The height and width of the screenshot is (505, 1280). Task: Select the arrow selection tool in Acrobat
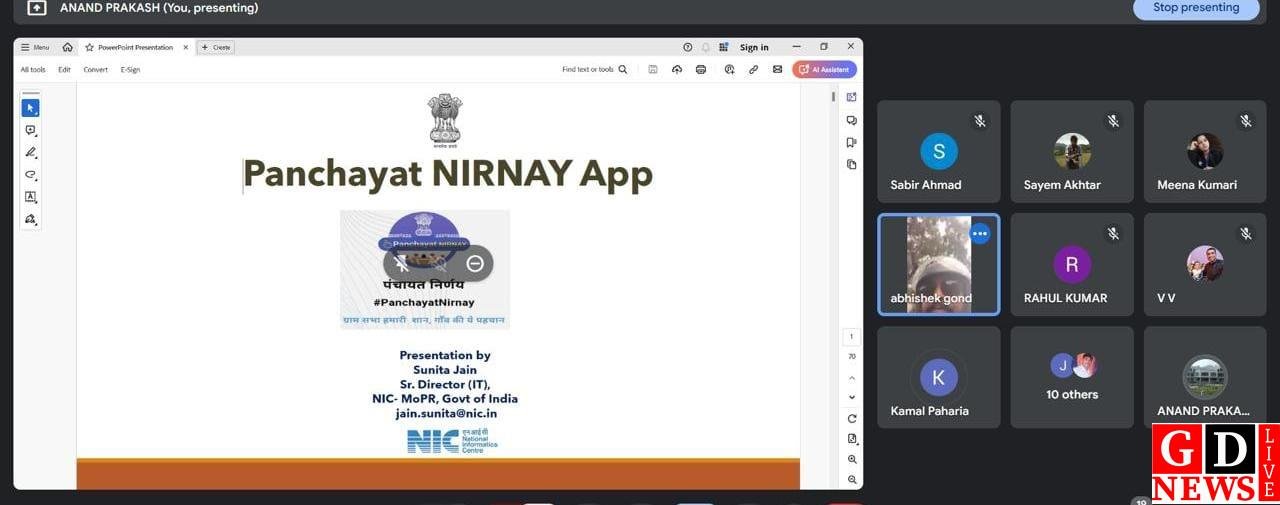coord(30,108)
